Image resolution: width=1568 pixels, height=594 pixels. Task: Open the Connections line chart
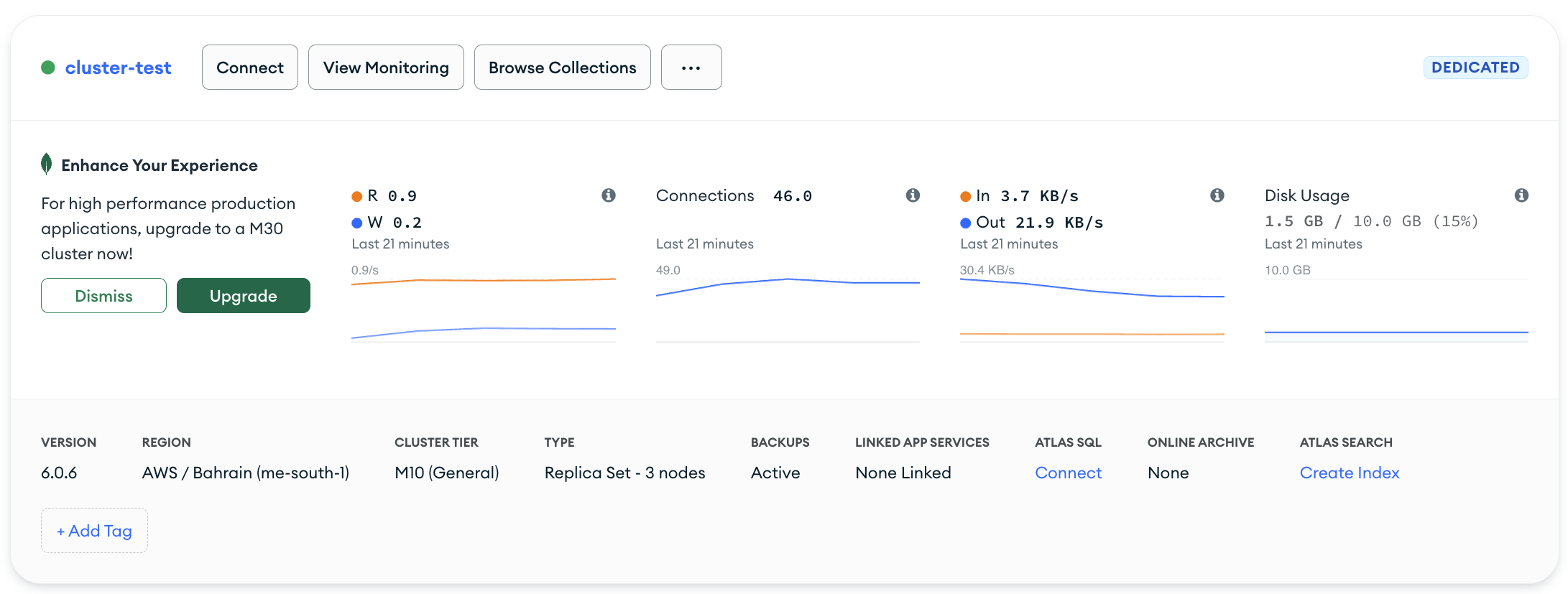coord(788,309)
